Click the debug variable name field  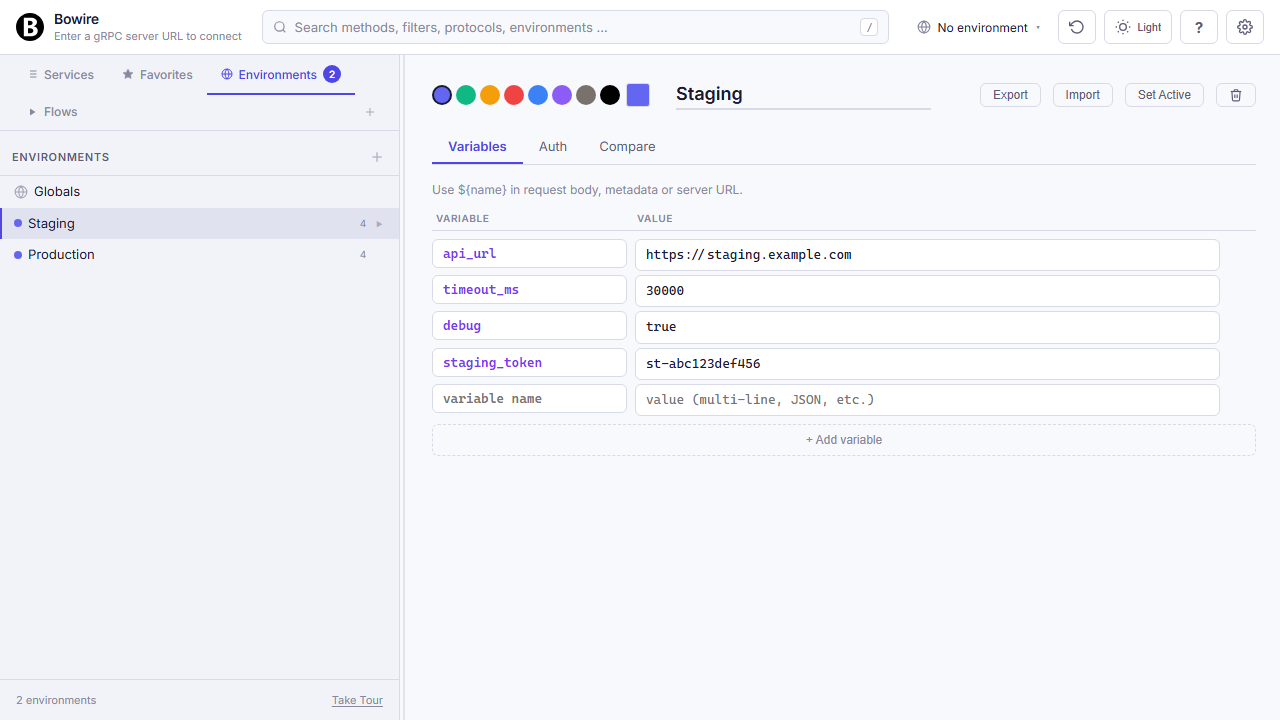529,326
